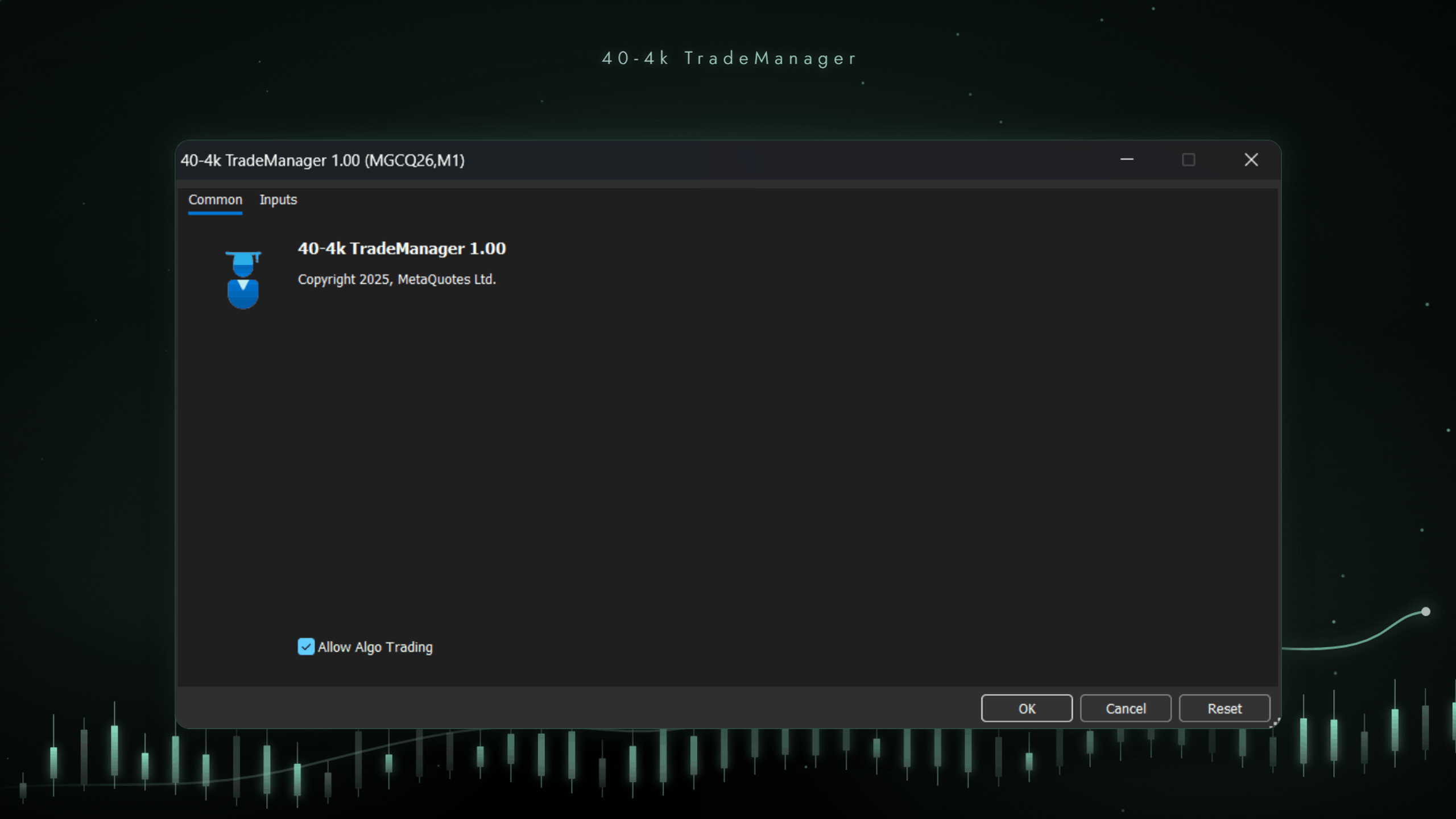1456x819 pixels.
Task: Click the resize grip at dialog corner
Action: point(1276,722)
